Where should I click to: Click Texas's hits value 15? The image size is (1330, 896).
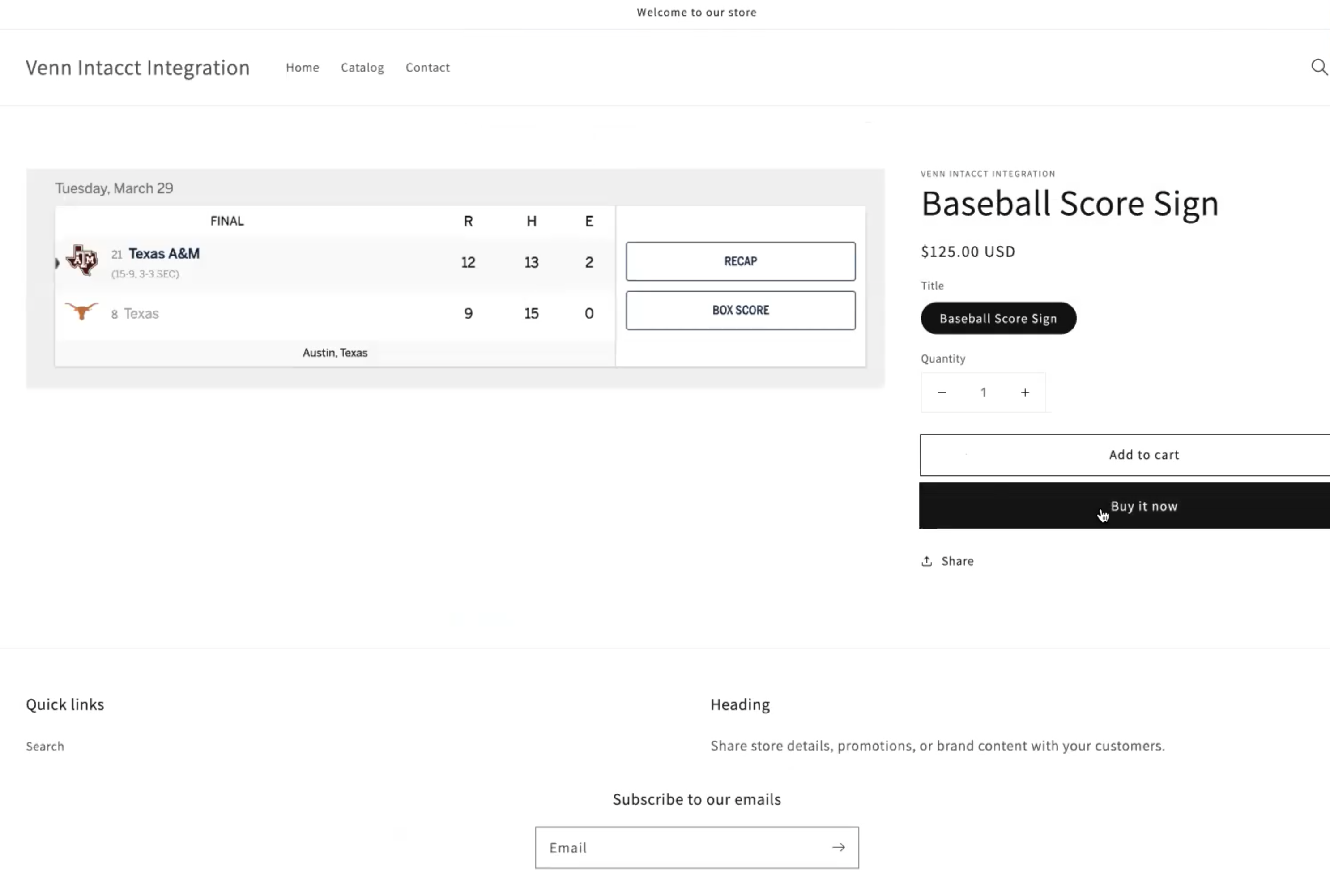point(531,313)
